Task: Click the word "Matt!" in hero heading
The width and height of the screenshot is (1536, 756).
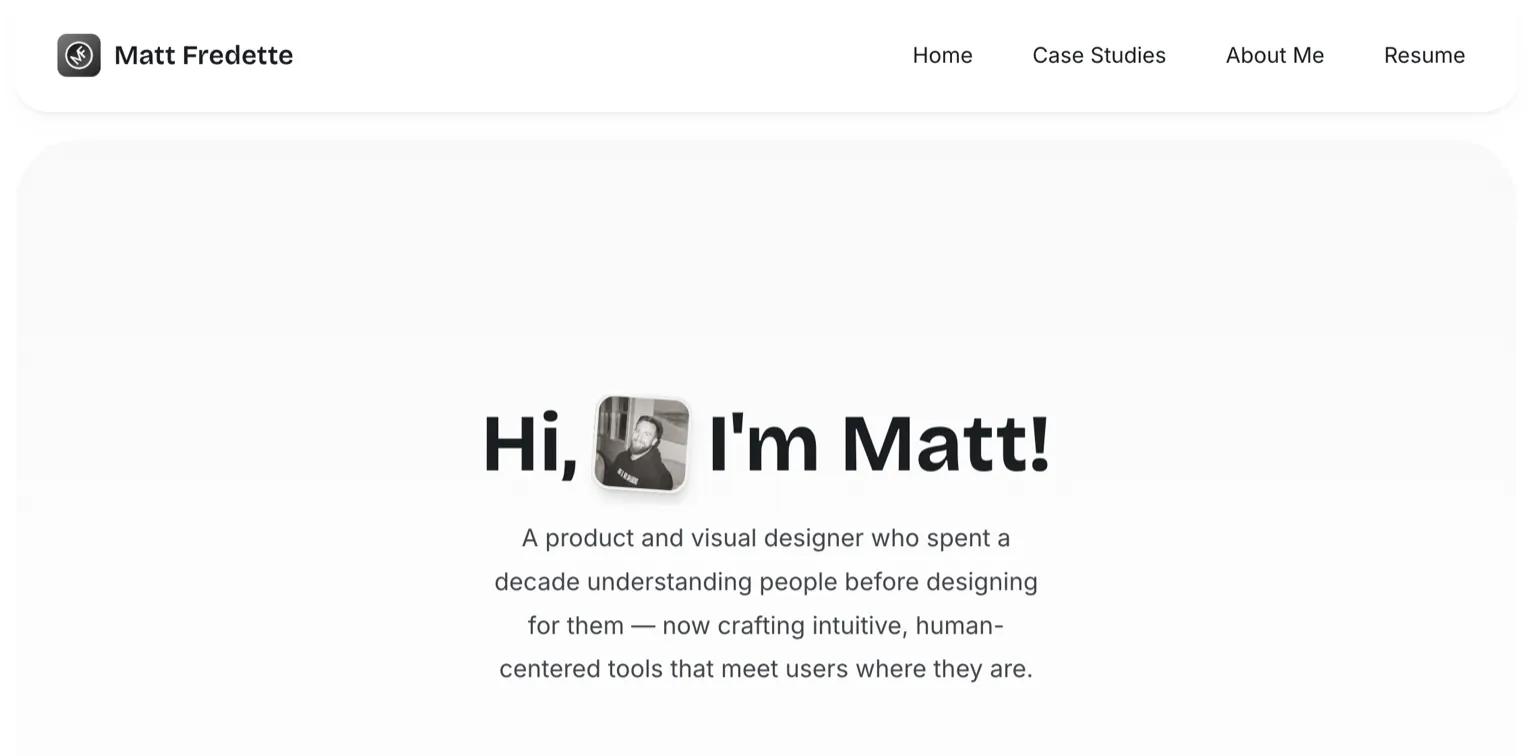Action: 946,445
